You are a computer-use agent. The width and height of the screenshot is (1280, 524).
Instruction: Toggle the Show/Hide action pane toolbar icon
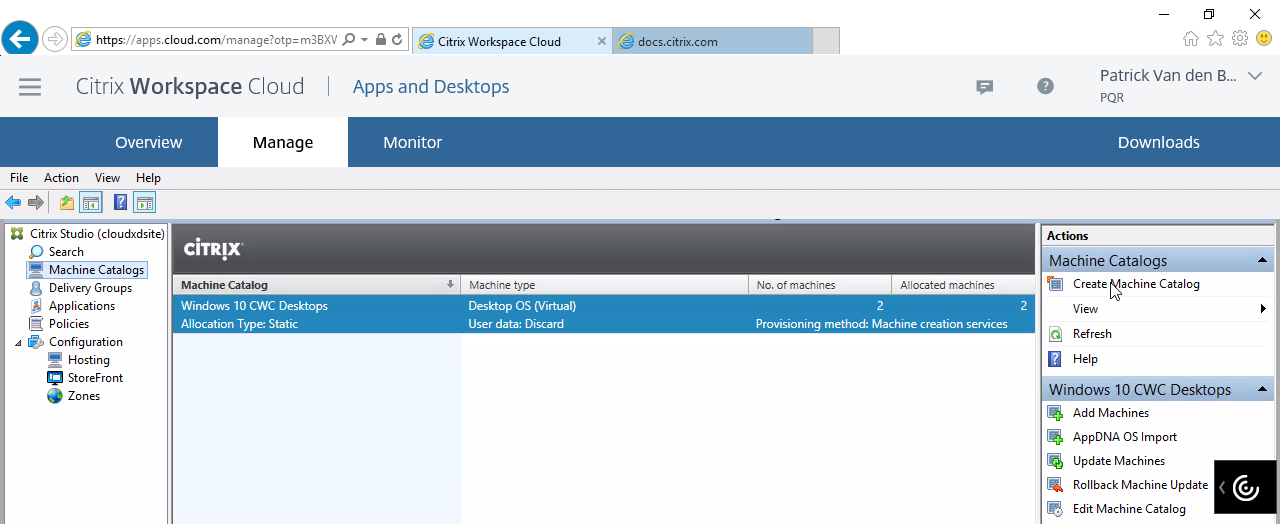(x=145, y=203)
